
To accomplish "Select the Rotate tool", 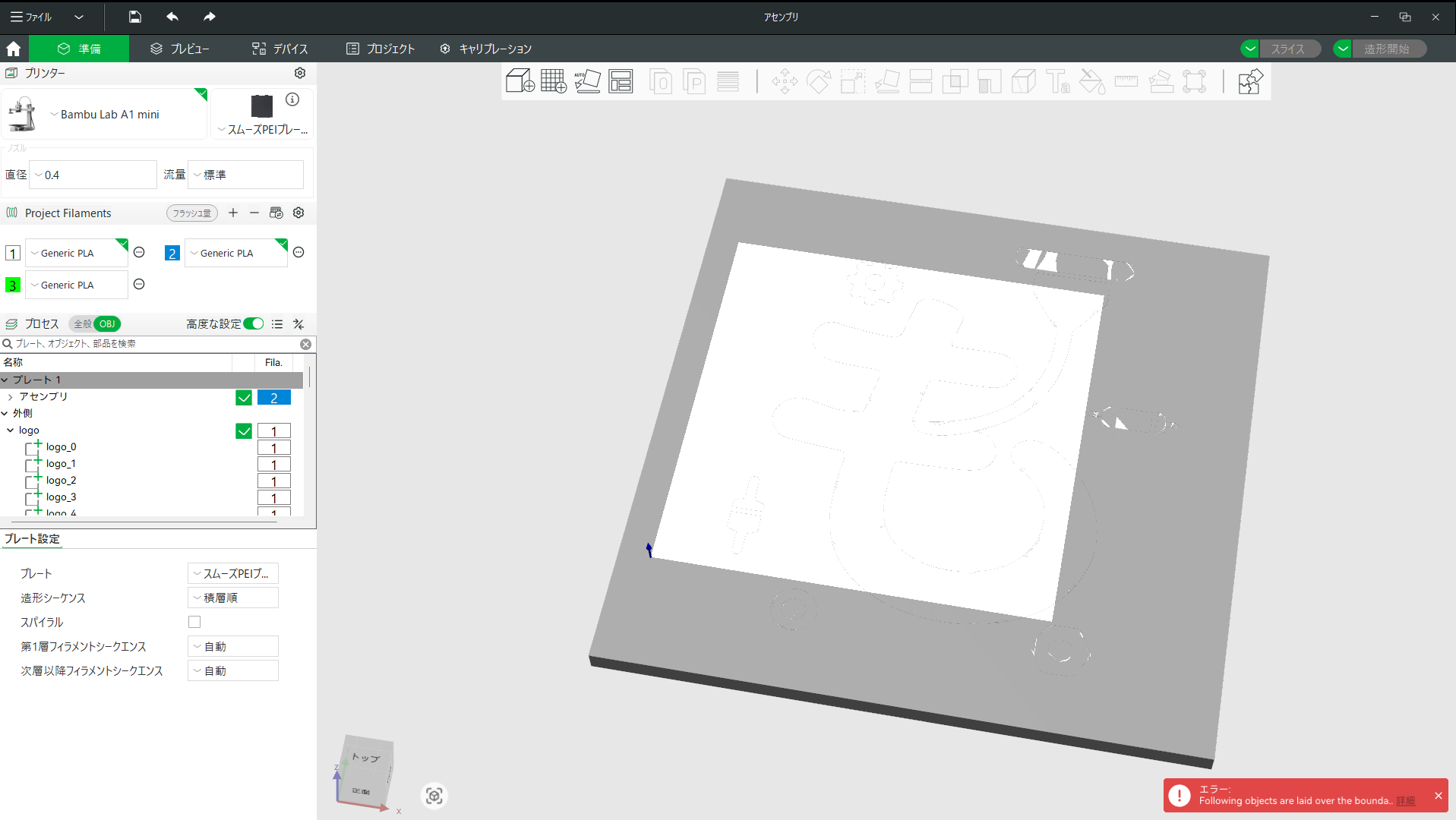I will pyautogui.click(x=819, y=81).
